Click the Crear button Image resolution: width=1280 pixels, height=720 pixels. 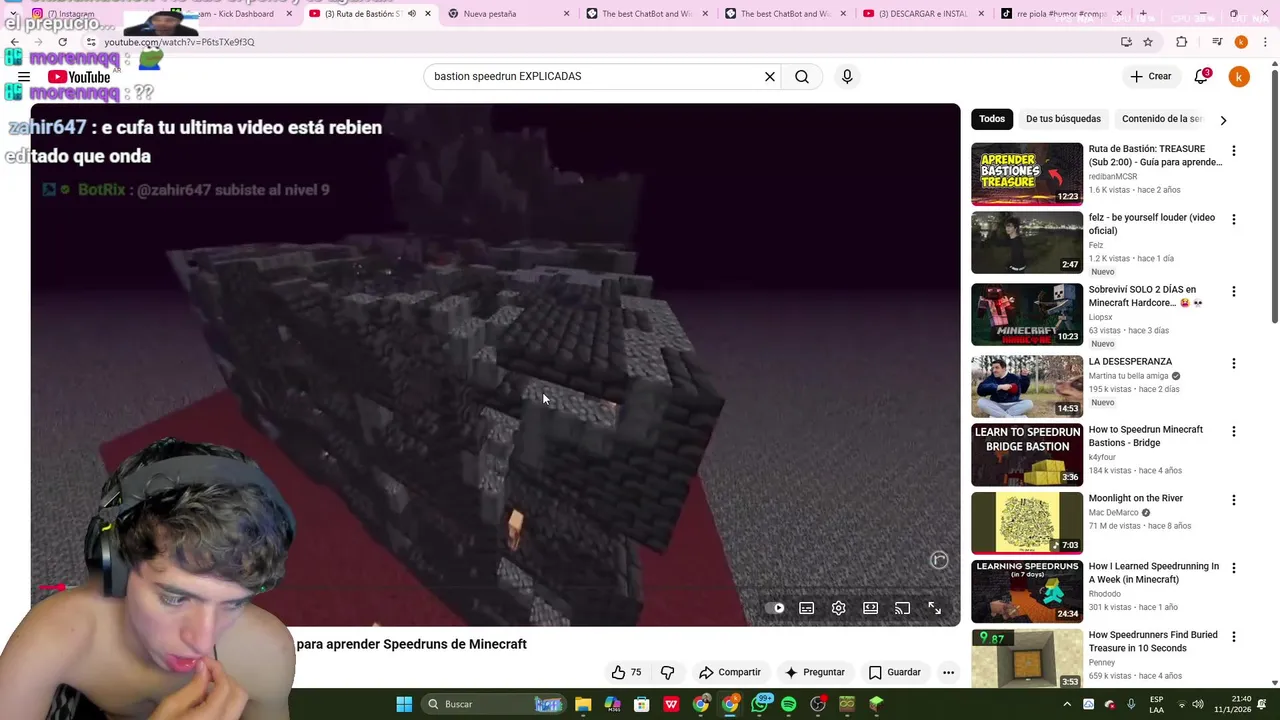click(1150, 76)
